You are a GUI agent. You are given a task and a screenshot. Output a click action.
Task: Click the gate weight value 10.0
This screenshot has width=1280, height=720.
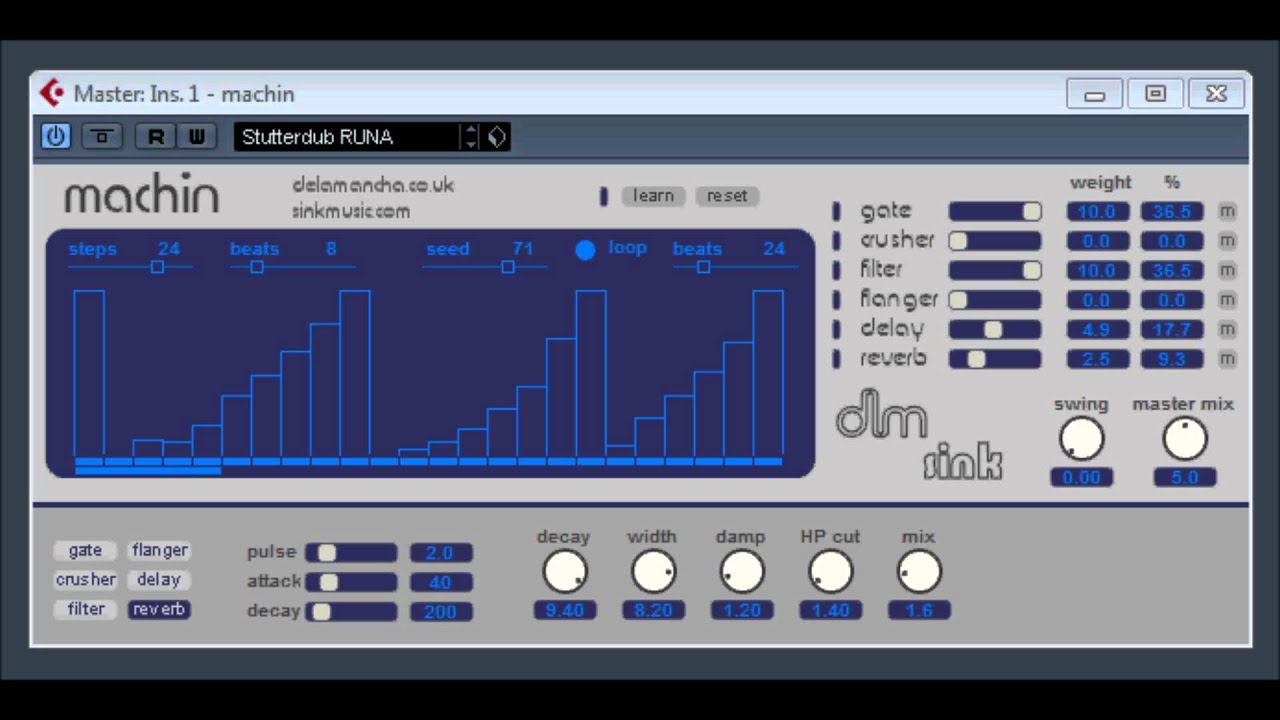[1097, 212]
